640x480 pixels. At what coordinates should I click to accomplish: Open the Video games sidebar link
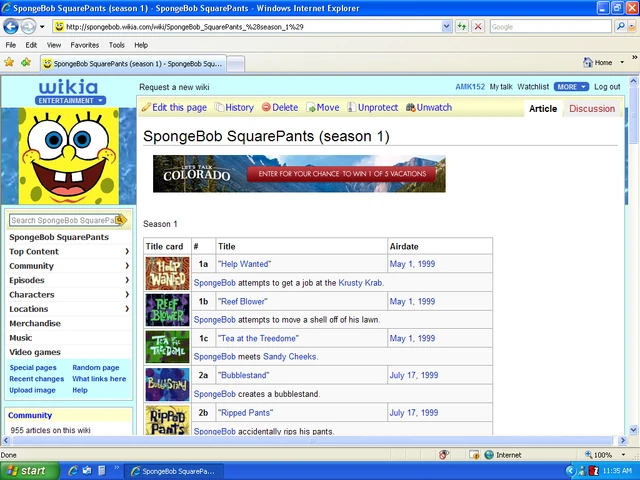pos(35,352)
